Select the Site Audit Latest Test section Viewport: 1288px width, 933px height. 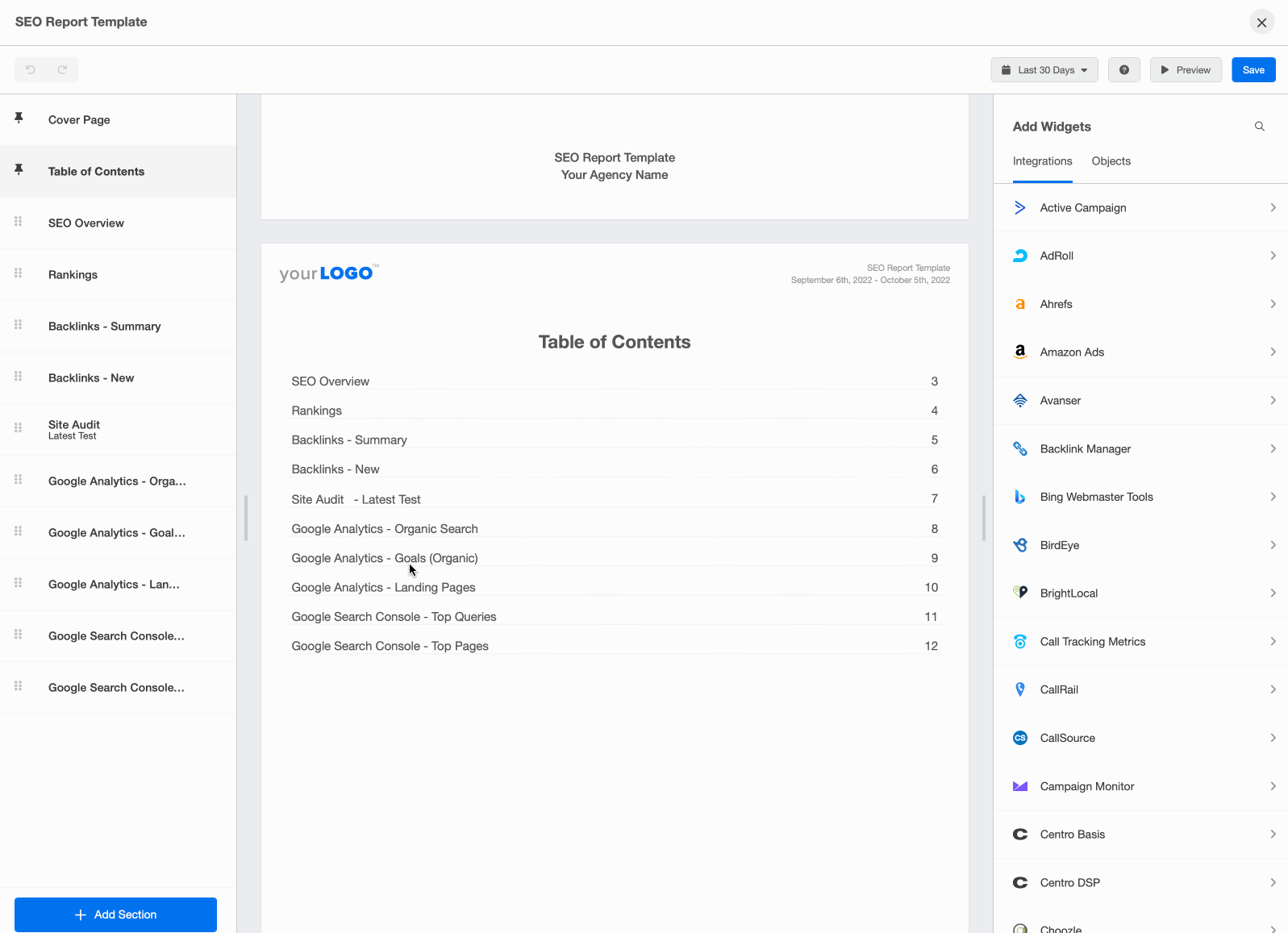coord(118,430)
